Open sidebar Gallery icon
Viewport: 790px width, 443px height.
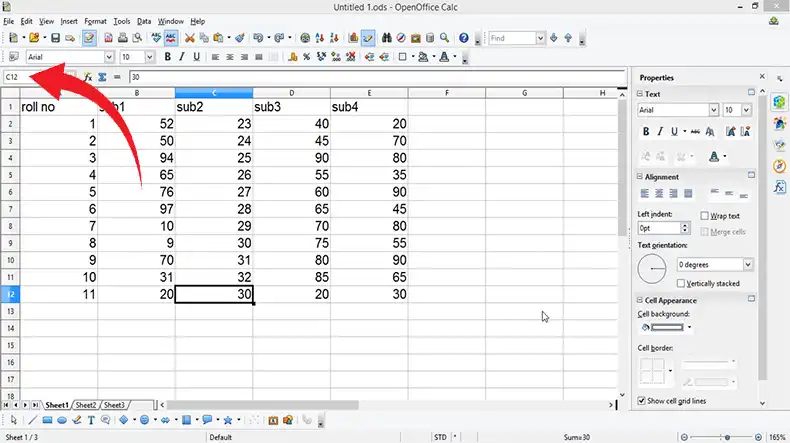(x=779, y=145)
